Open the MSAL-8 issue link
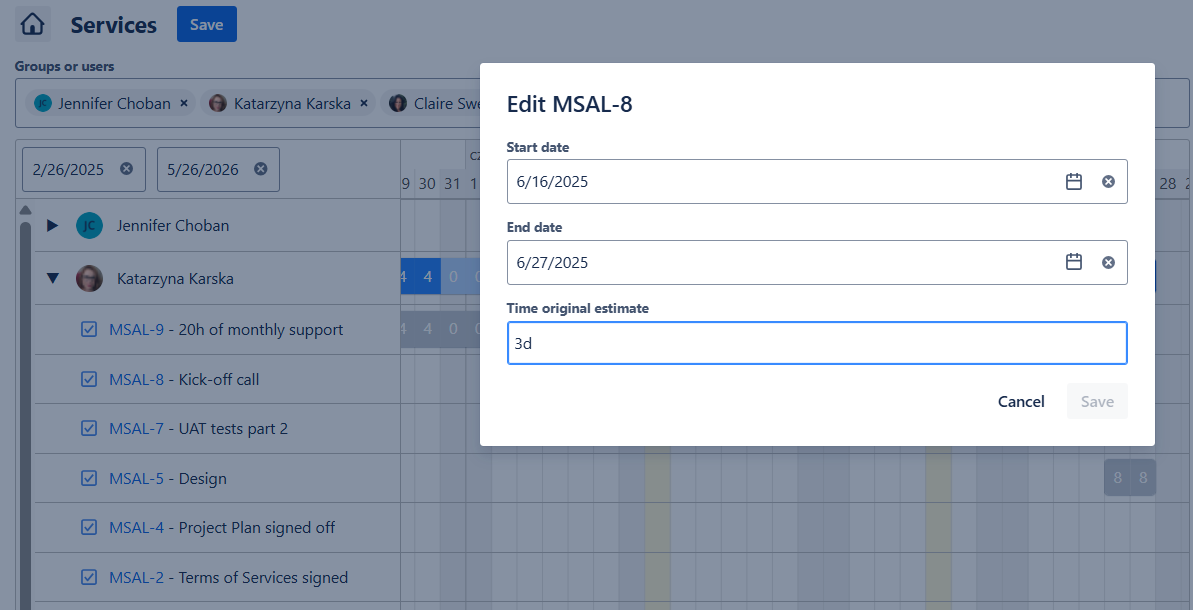 pos(136,379)
